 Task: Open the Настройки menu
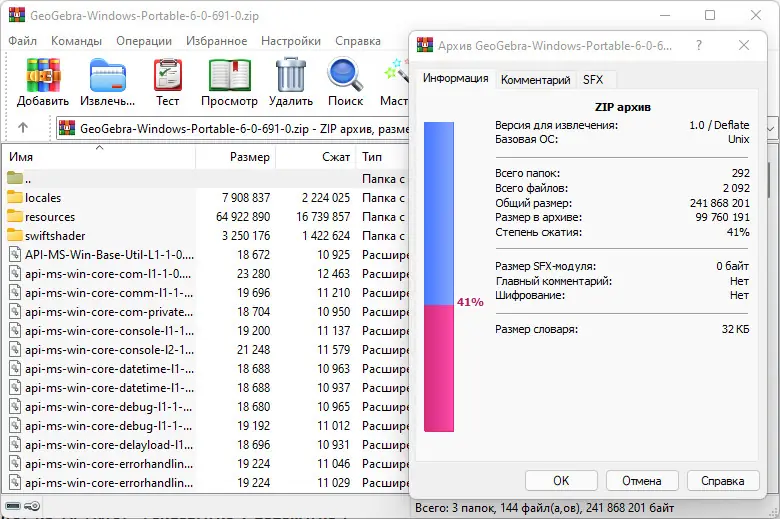[291, 41]
